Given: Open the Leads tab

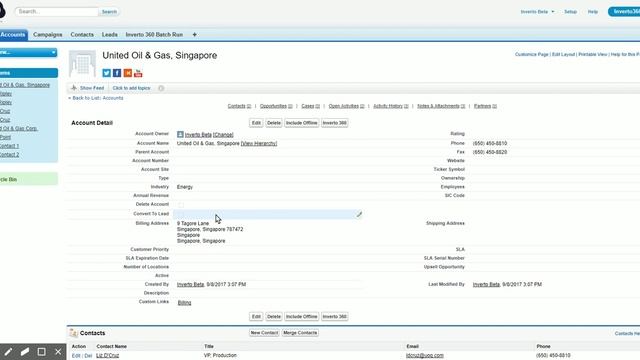Looking at the screenshot, I should (110, 35).
